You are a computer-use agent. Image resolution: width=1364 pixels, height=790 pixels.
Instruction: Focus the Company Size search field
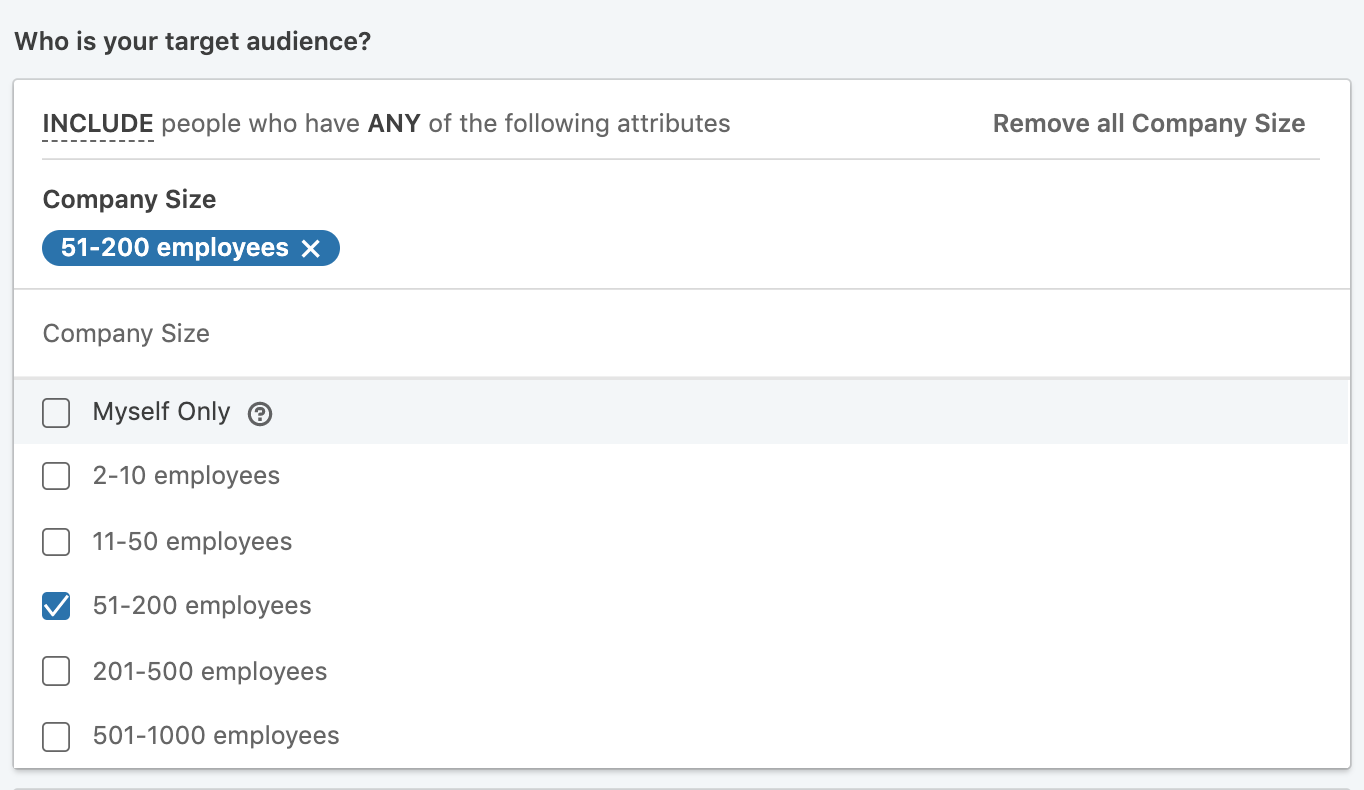click(x=680, y=334)
